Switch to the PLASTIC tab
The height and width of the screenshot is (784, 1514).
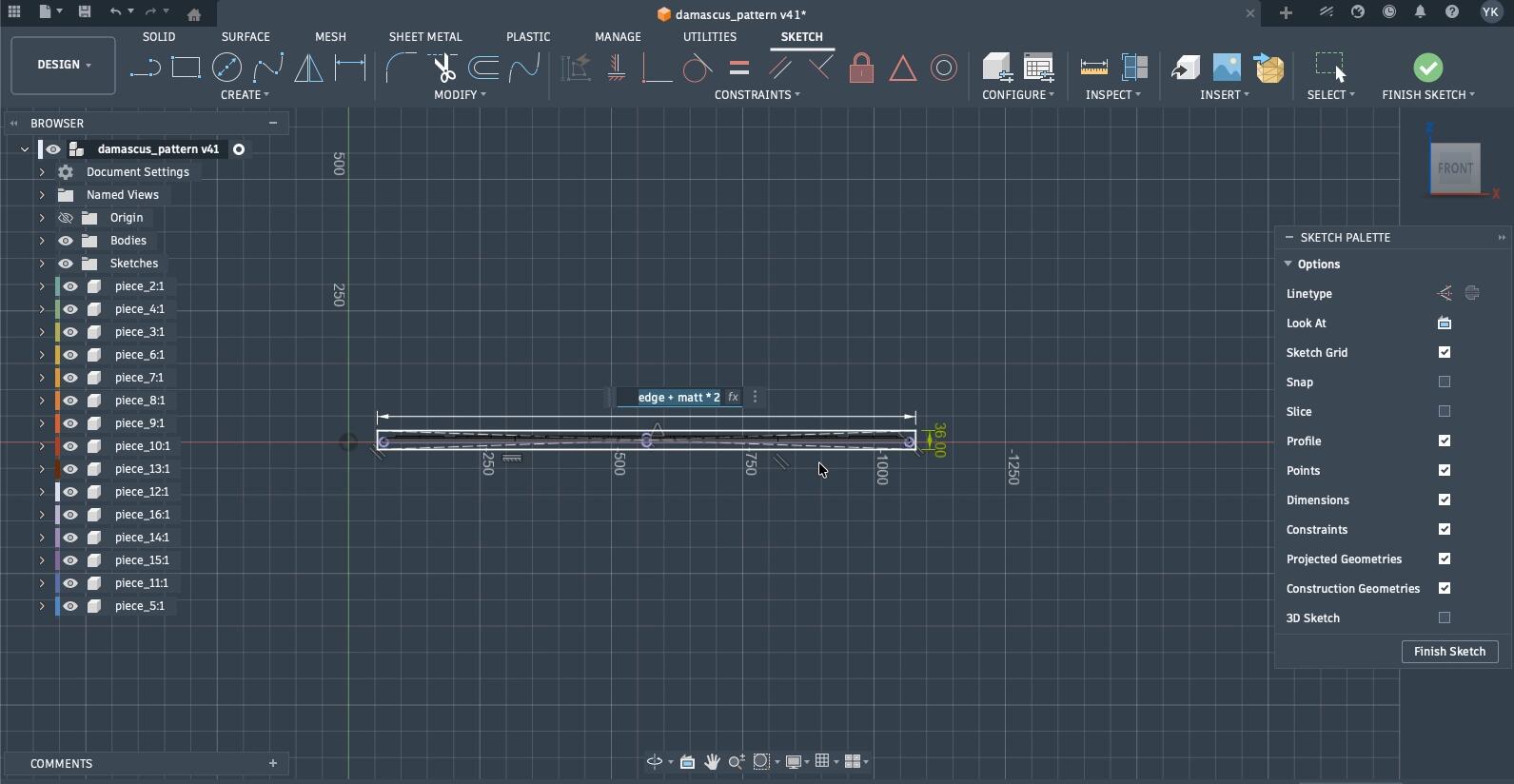528,37
